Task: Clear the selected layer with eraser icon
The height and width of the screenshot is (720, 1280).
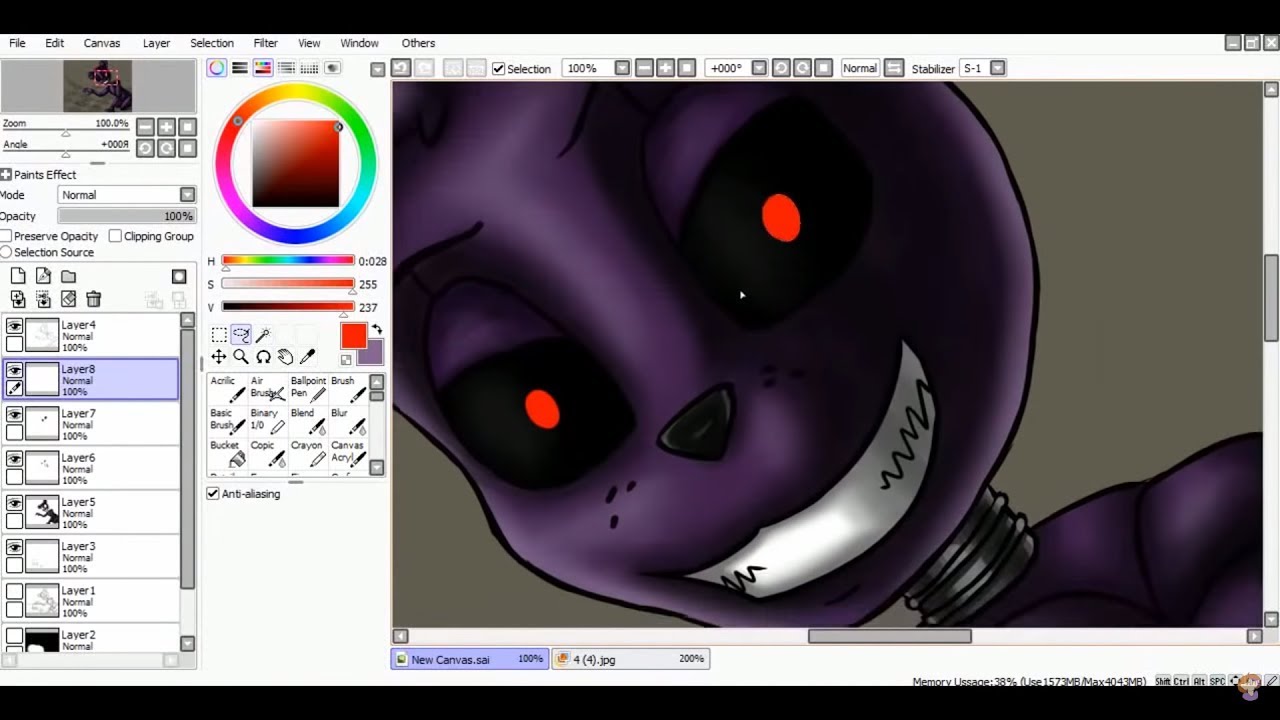Action: (x=68, y=299)
